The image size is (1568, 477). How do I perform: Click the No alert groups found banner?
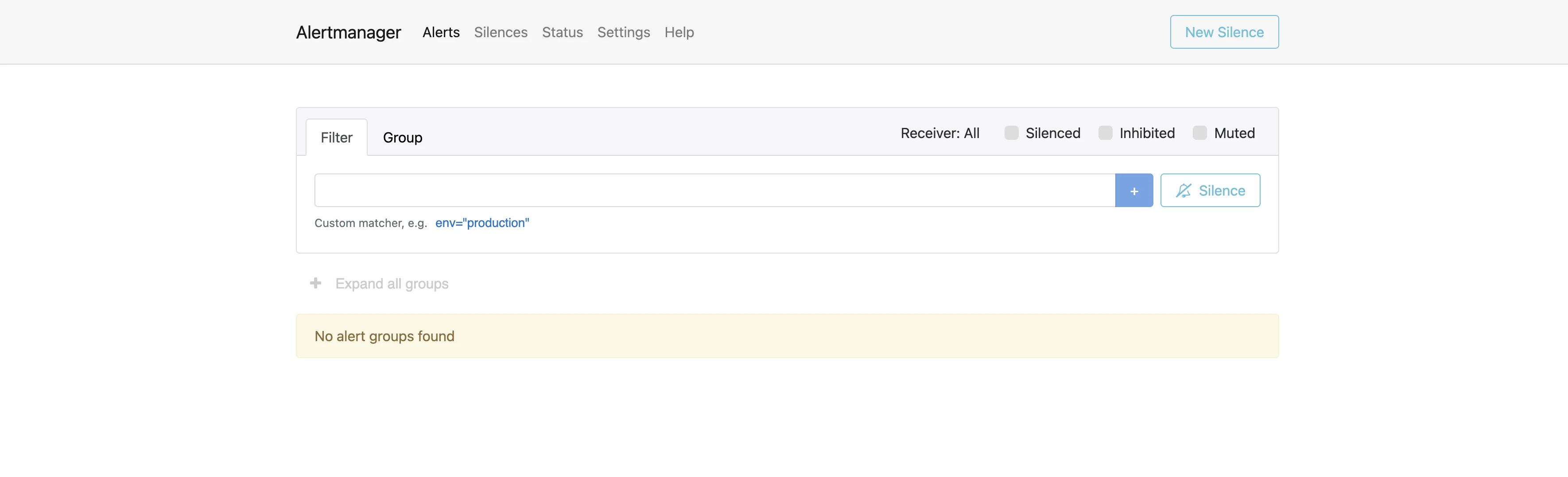(786, 336)
